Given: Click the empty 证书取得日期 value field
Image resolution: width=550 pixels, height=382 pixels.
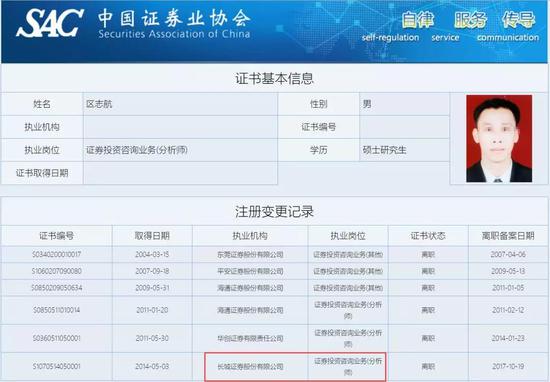Looking at the screenshot, I should tap(180, 173).
